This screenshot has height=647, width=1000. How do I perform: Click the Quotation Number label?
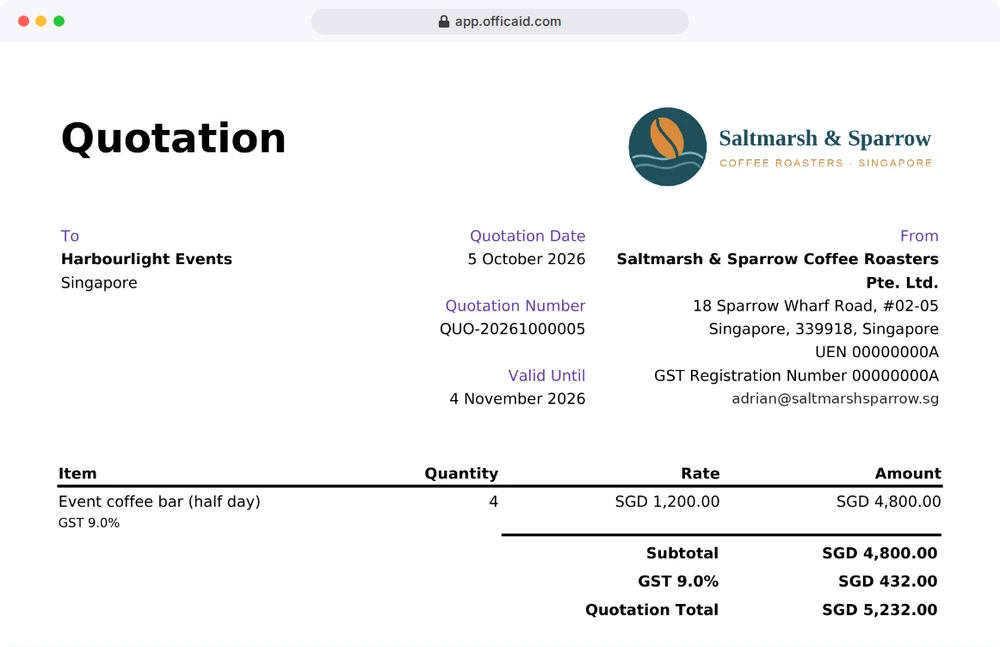click(515, 306)
